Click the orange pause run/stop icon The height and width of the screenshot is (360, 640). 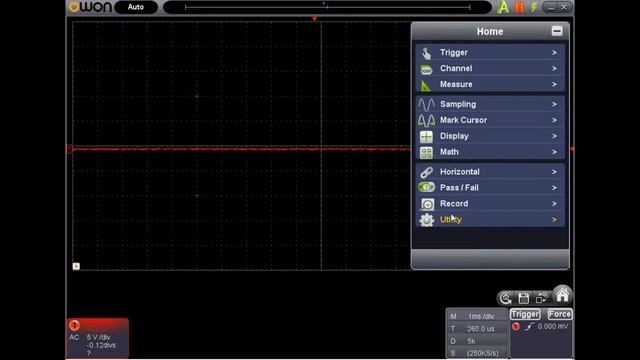coord(519,7)
